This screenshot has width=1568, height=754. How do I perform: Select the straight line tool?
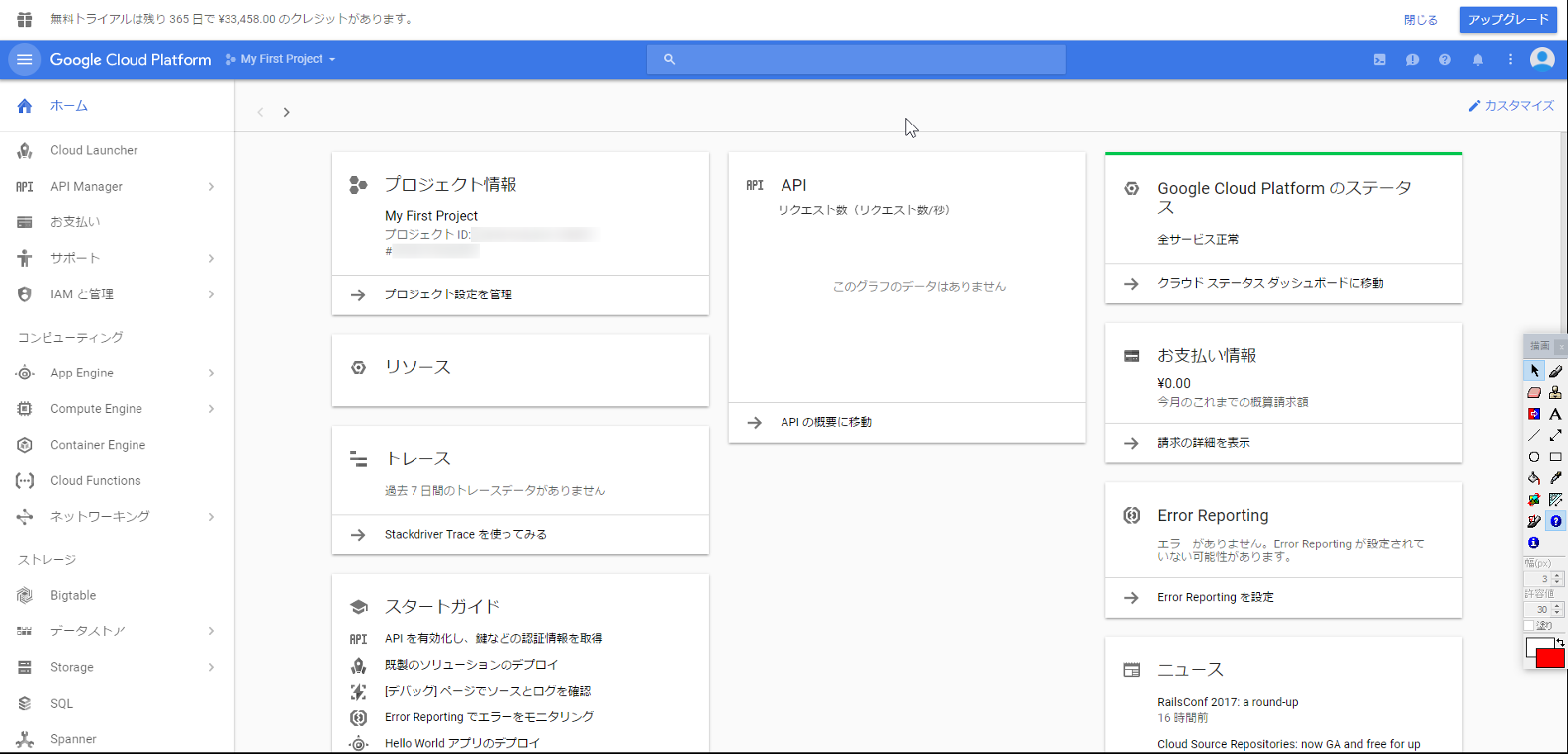[x=1534, y=435]
